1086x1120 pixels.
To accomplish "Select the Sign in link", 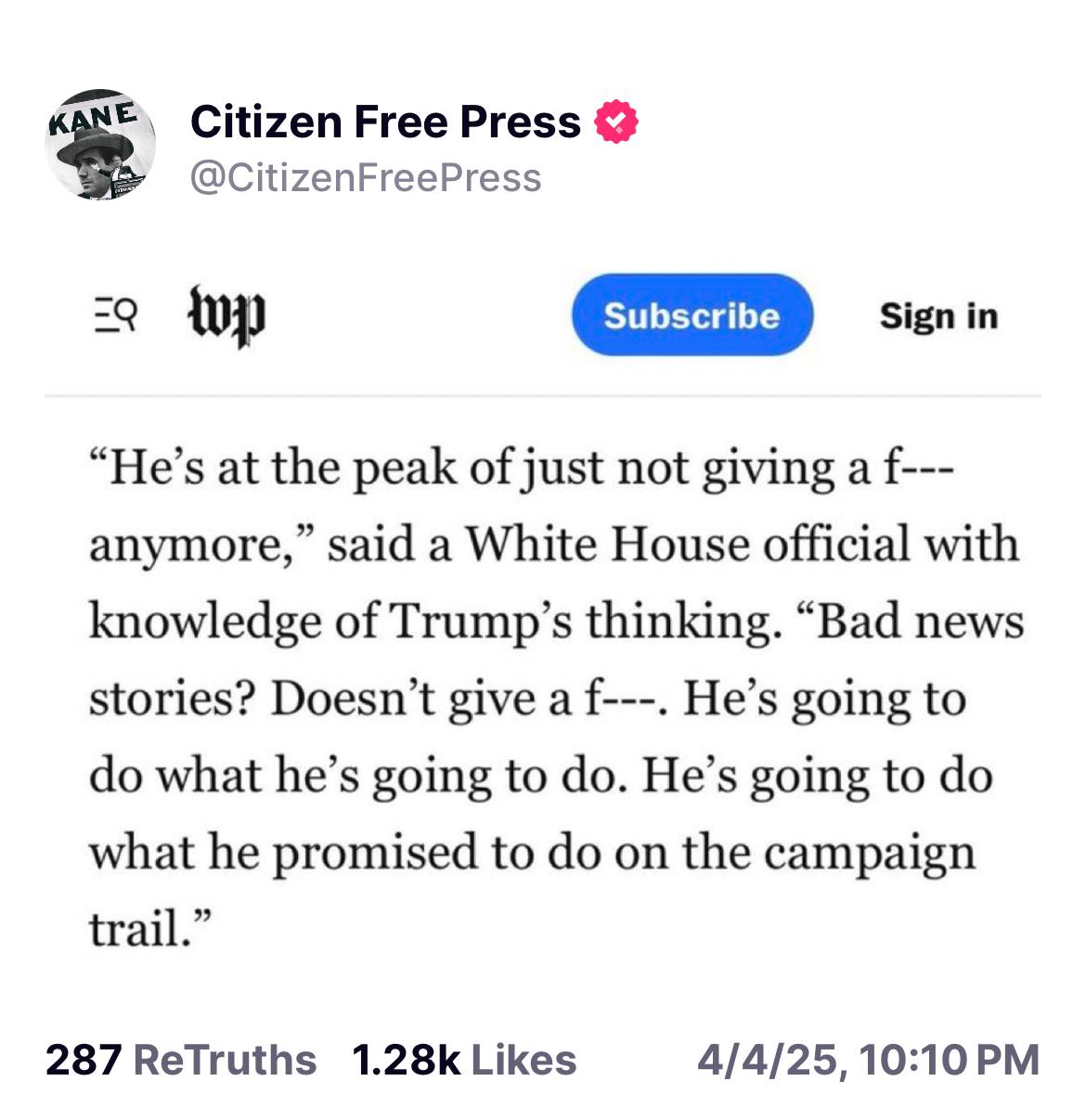I will (938, 316).
